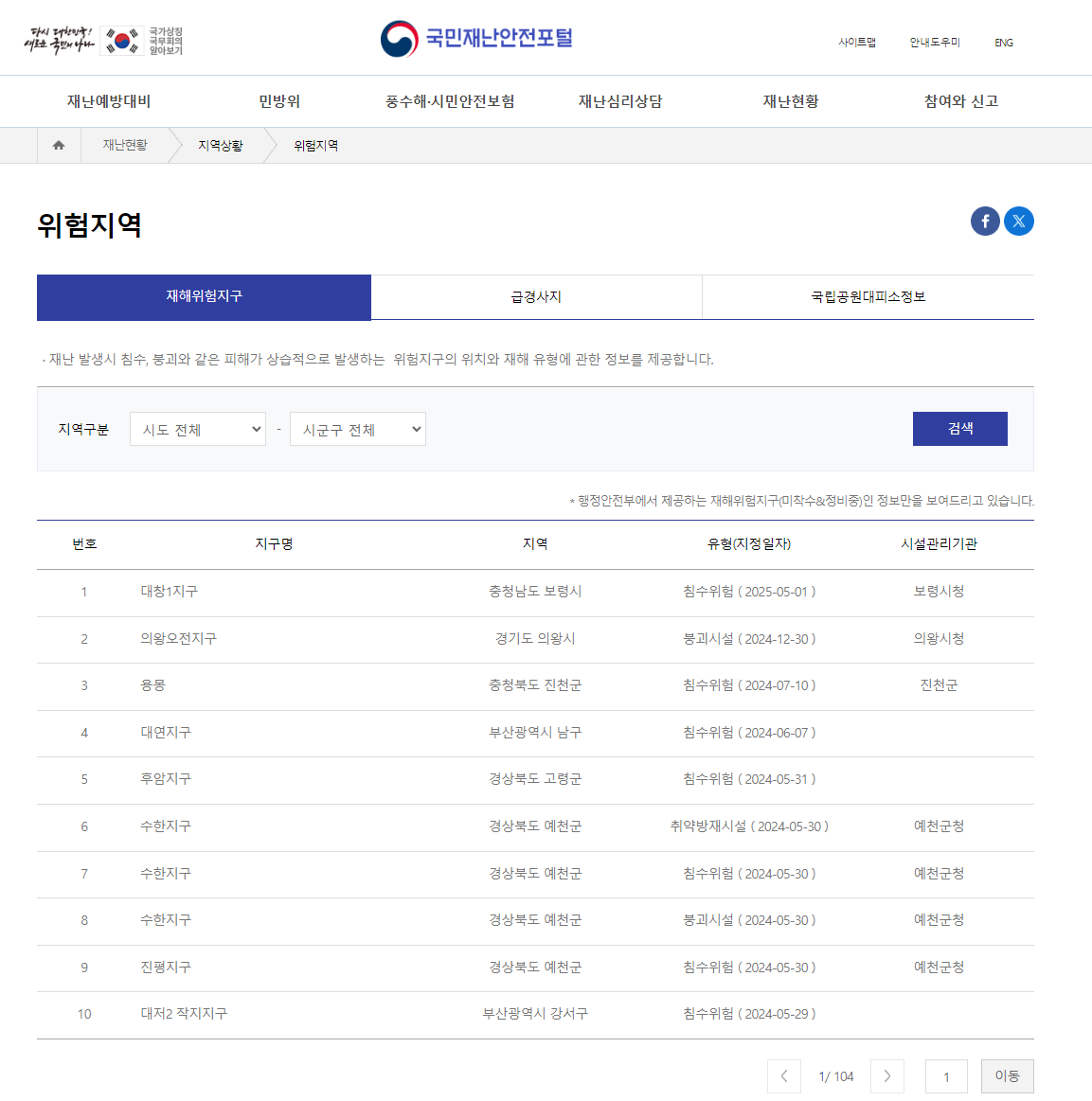Switch to the ENG version link
Viewport: 1092px width, 1101px height.
coord(1004,43)
